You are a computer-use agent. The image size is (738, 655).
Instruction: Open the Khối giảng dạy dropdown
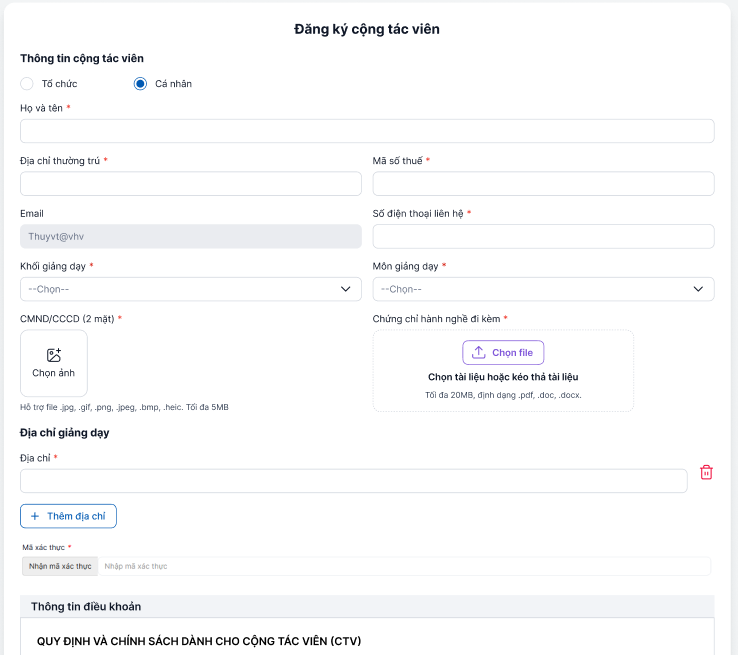click(190, 289)
